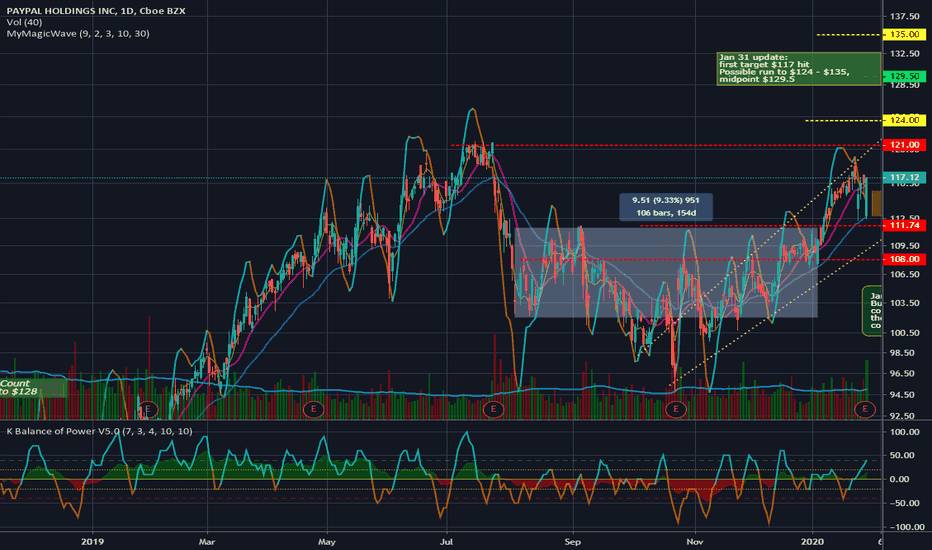
Task: Click the Jul label on time axis
Action: tap(446, 542)
